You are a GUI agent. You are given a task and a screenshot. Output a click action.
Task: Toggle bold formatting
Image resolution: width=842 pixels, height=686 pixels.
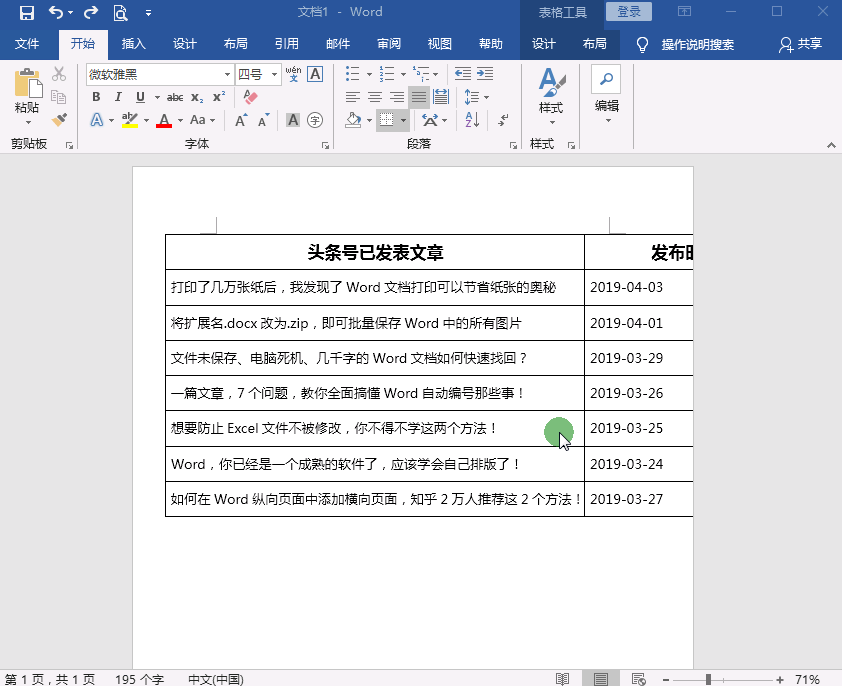pyautogui.click(x=97, y=96)
